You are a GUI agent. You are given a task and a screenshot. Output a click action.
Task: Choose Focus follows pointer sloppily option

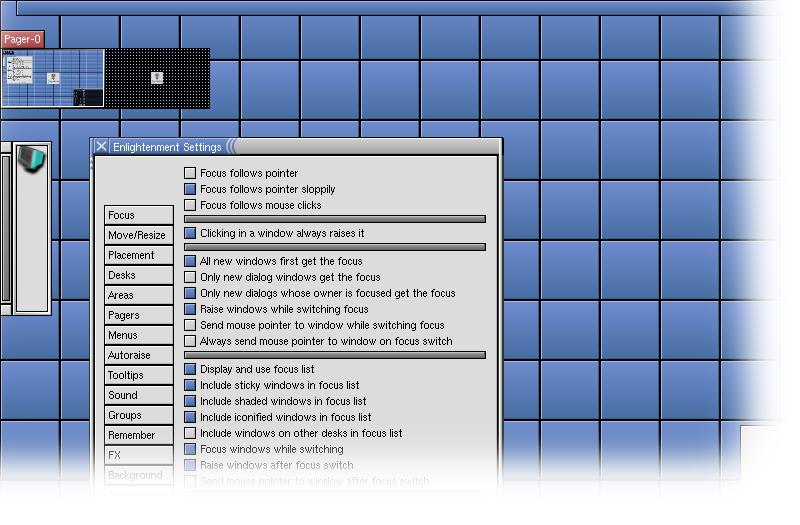[190, 189]
